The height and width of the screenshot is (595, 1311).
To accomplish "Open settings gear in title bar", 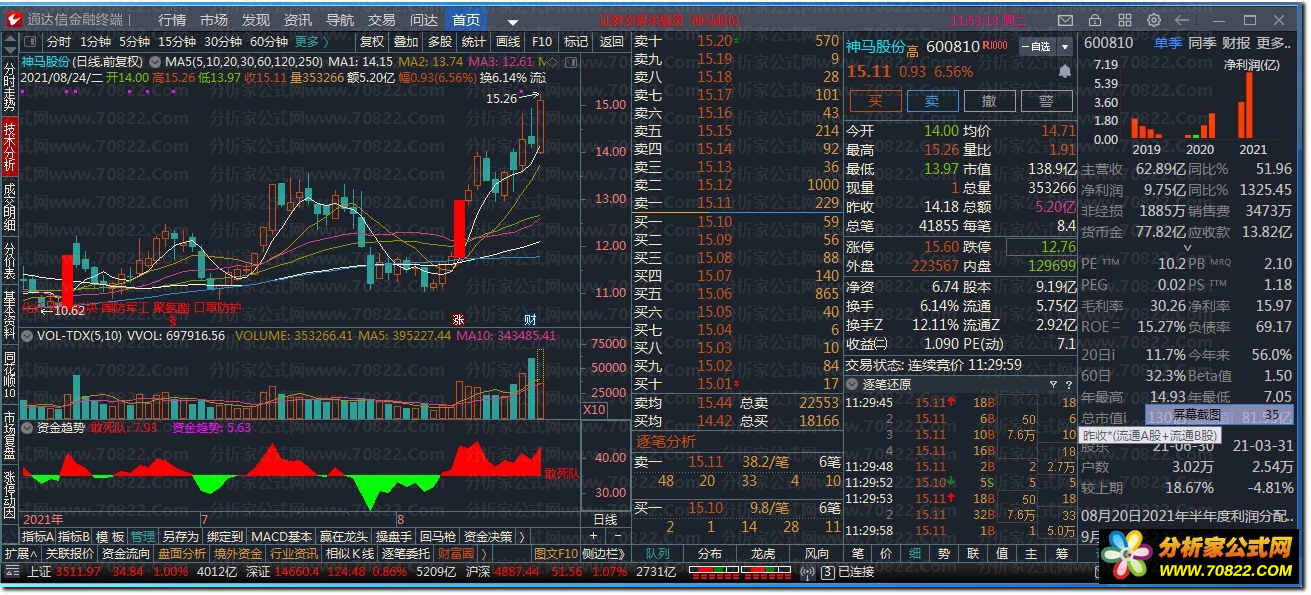I will [1155, 20].
